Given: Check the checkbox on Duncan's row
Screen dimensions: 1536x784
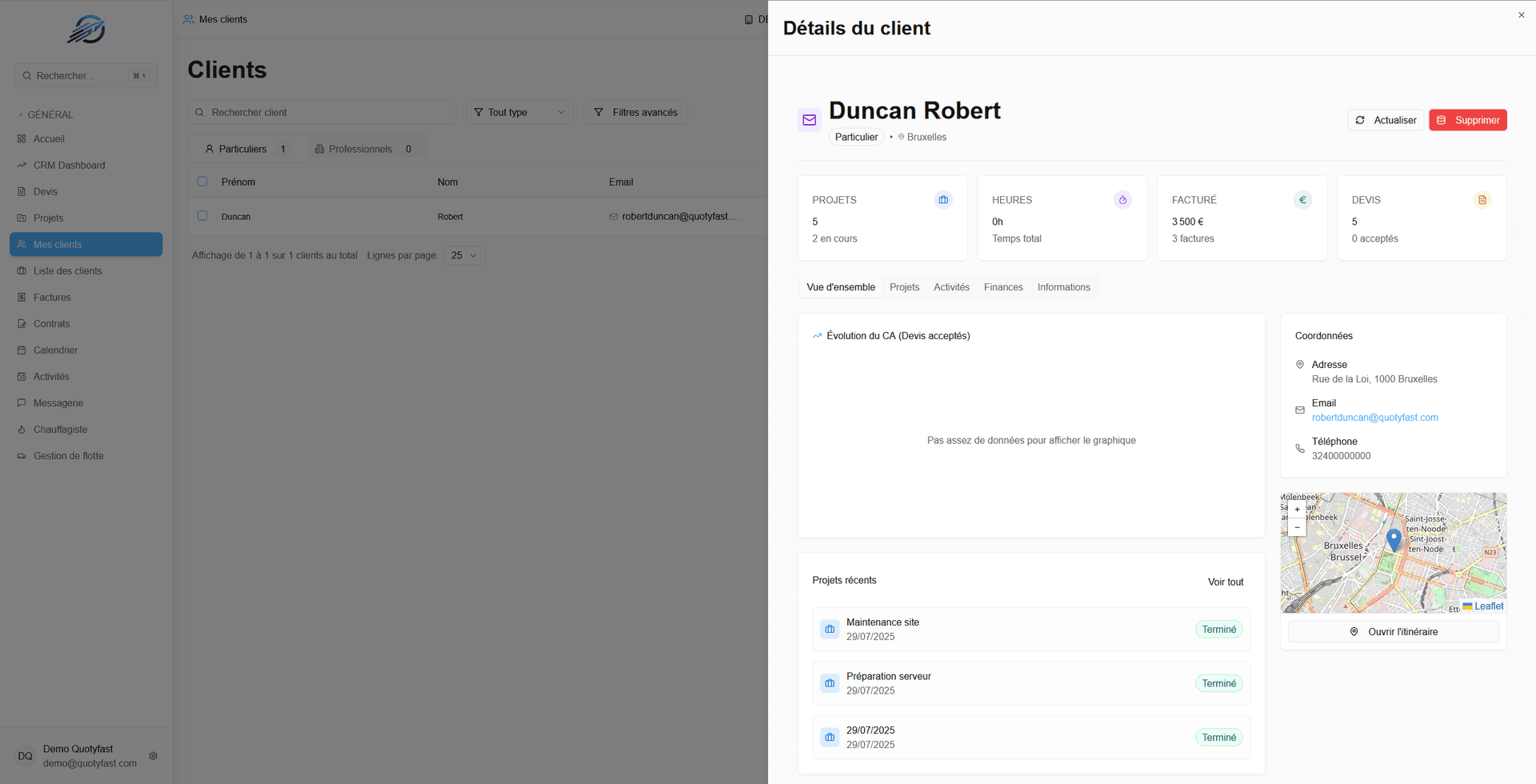Looking at the screenshot, I should (202, 215).
